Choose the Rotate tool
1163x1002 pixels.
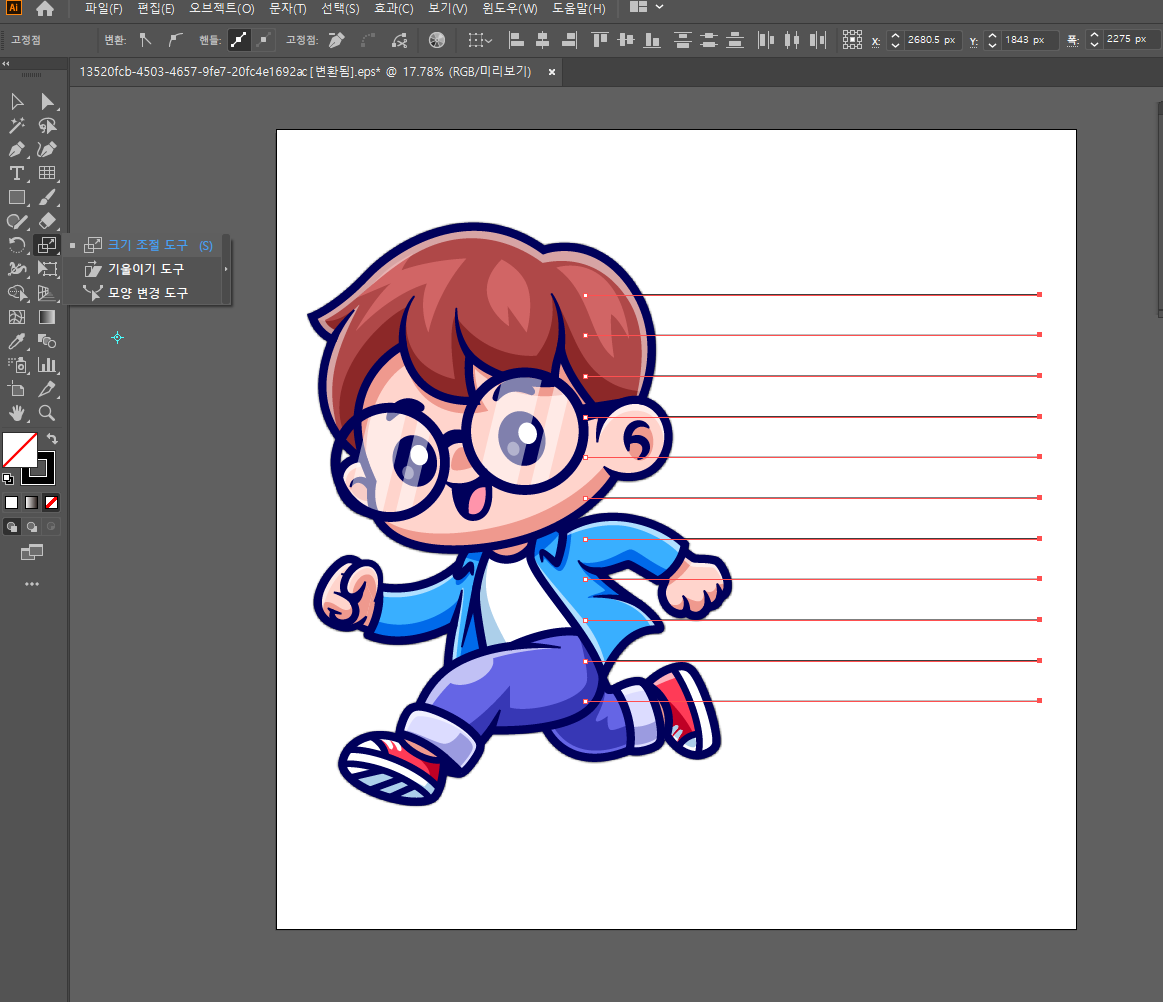16,245
